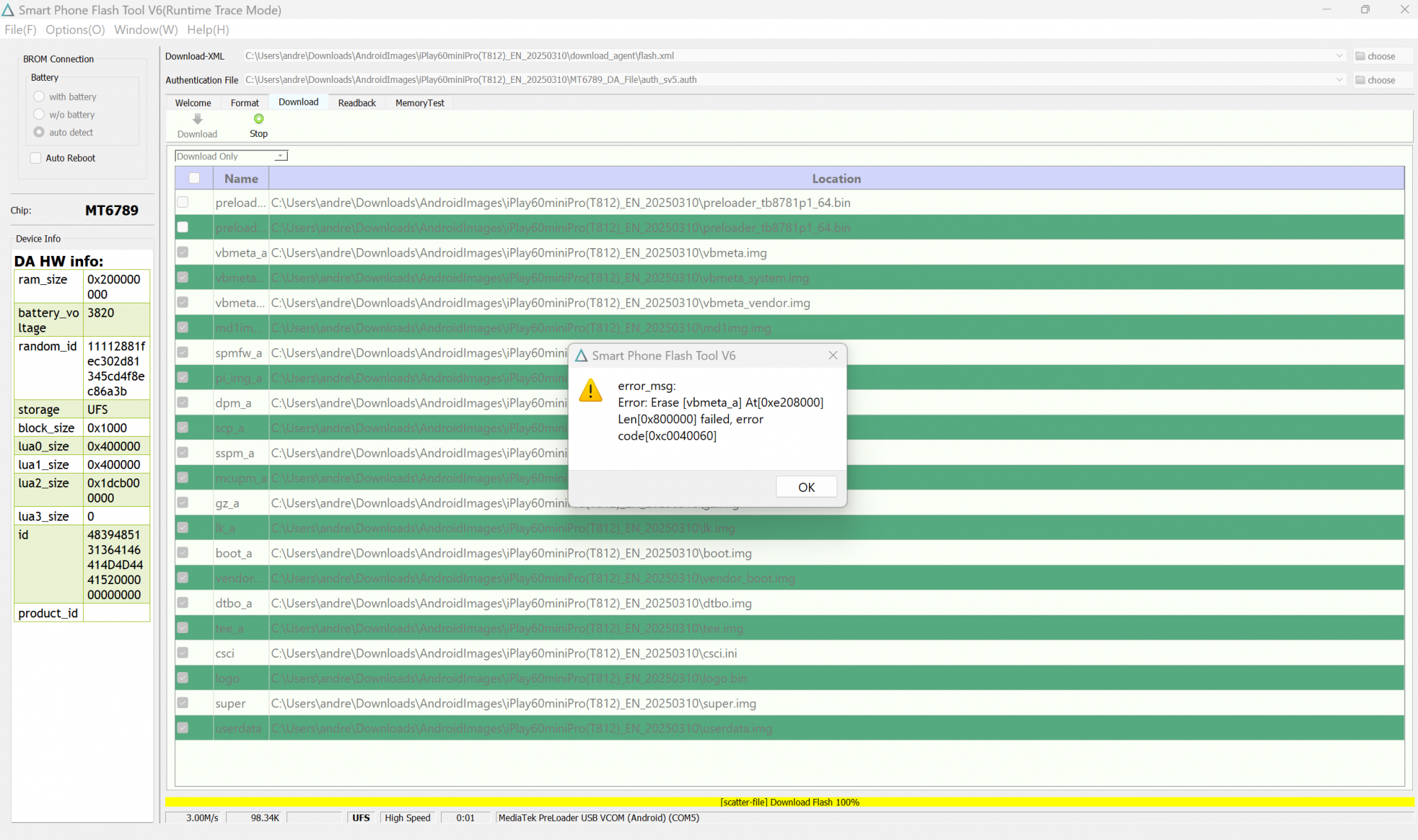Select the 'with battery' radio button
Screen dimensions: 1418x840
pyautogui.click(x=40, y=96)
